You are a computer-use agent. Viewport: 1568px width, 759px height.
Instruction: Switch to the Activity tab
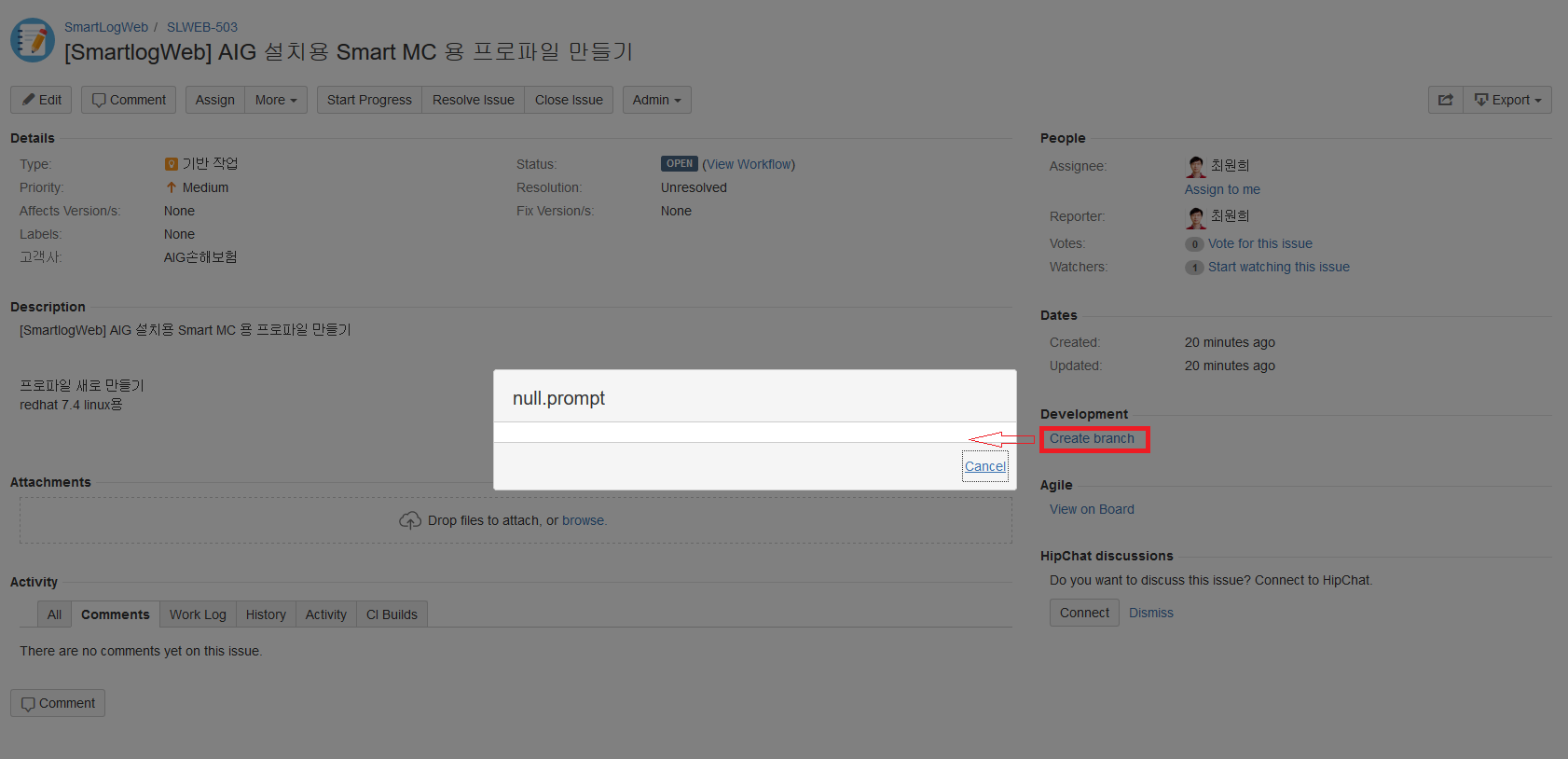[326, 614]
